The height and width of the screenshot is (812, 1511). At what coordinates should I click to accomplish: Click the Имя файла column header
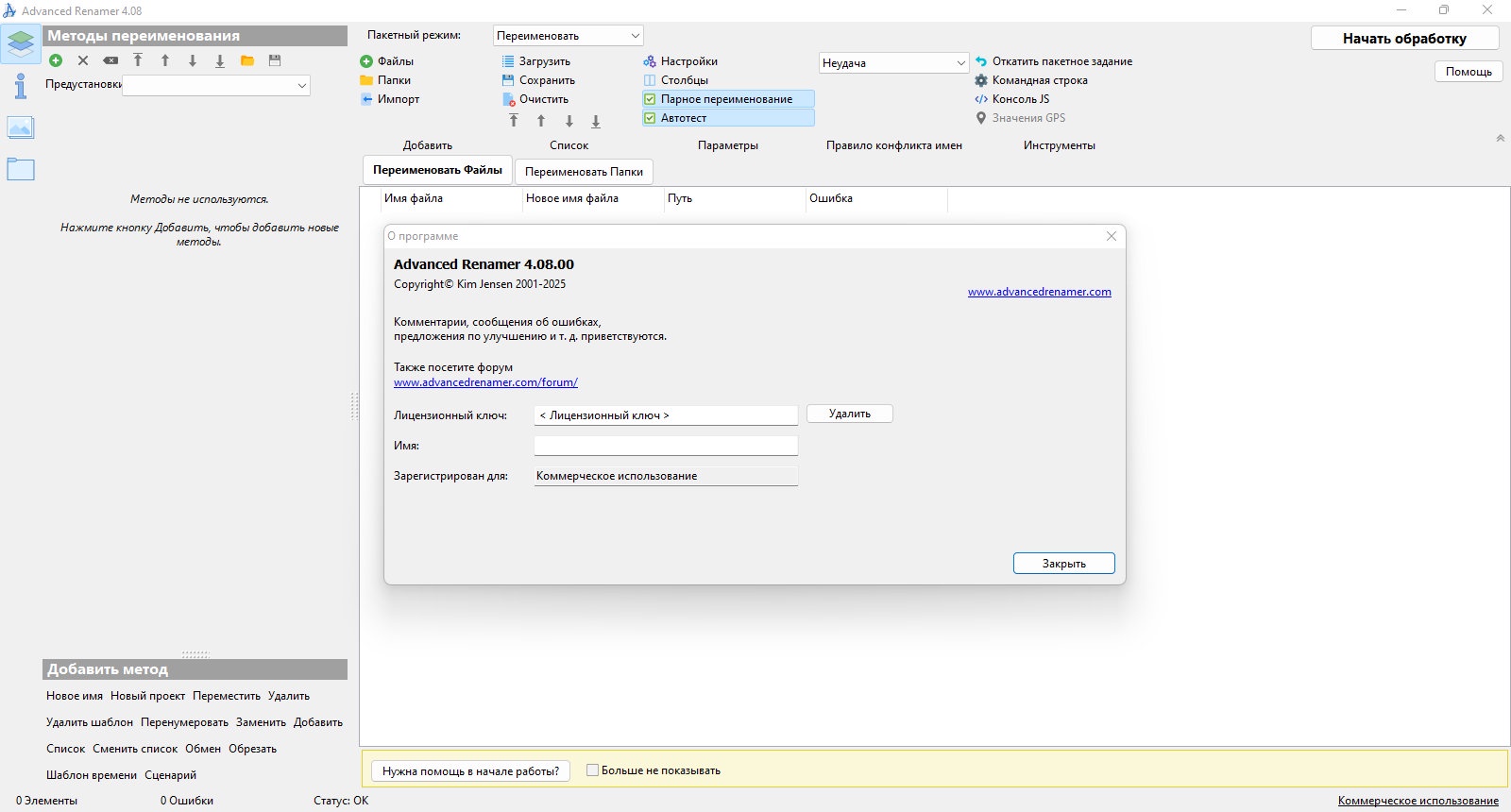tap(450, 198)
